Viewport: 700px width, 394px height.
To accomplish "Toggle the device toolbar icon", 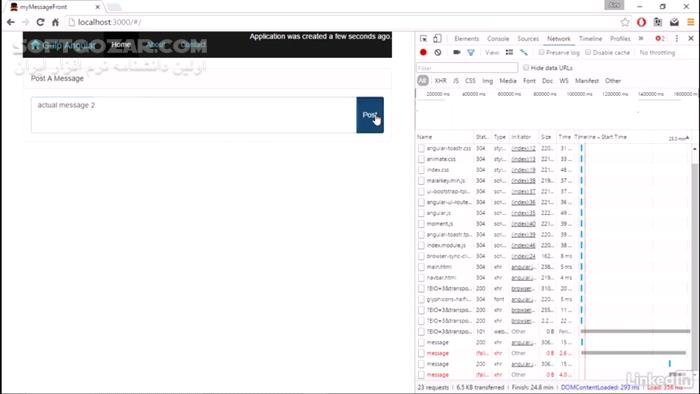I will [x=437, y=39].
